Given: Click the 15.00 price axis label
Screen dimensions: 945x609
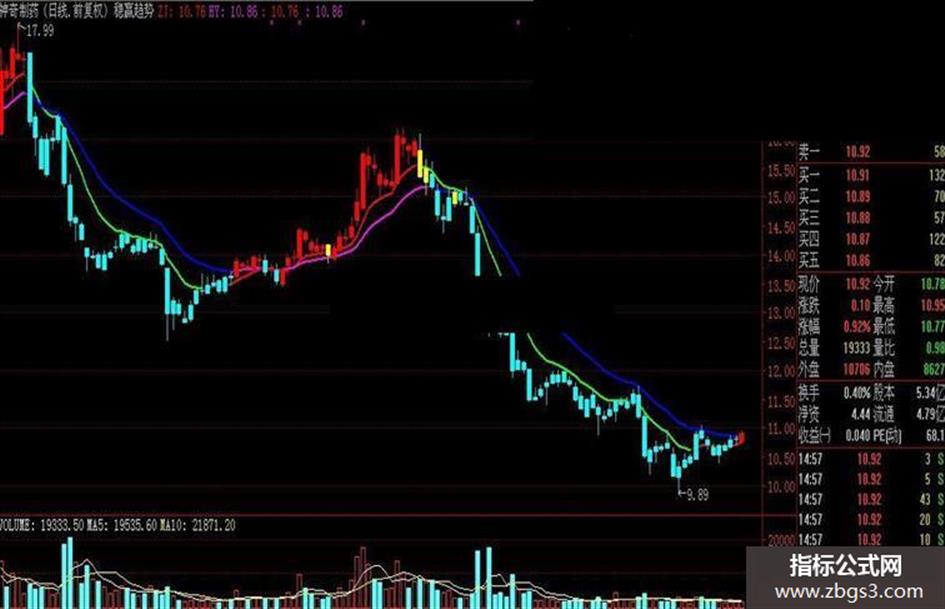Looking at the screenshot, I should point(782,198).
